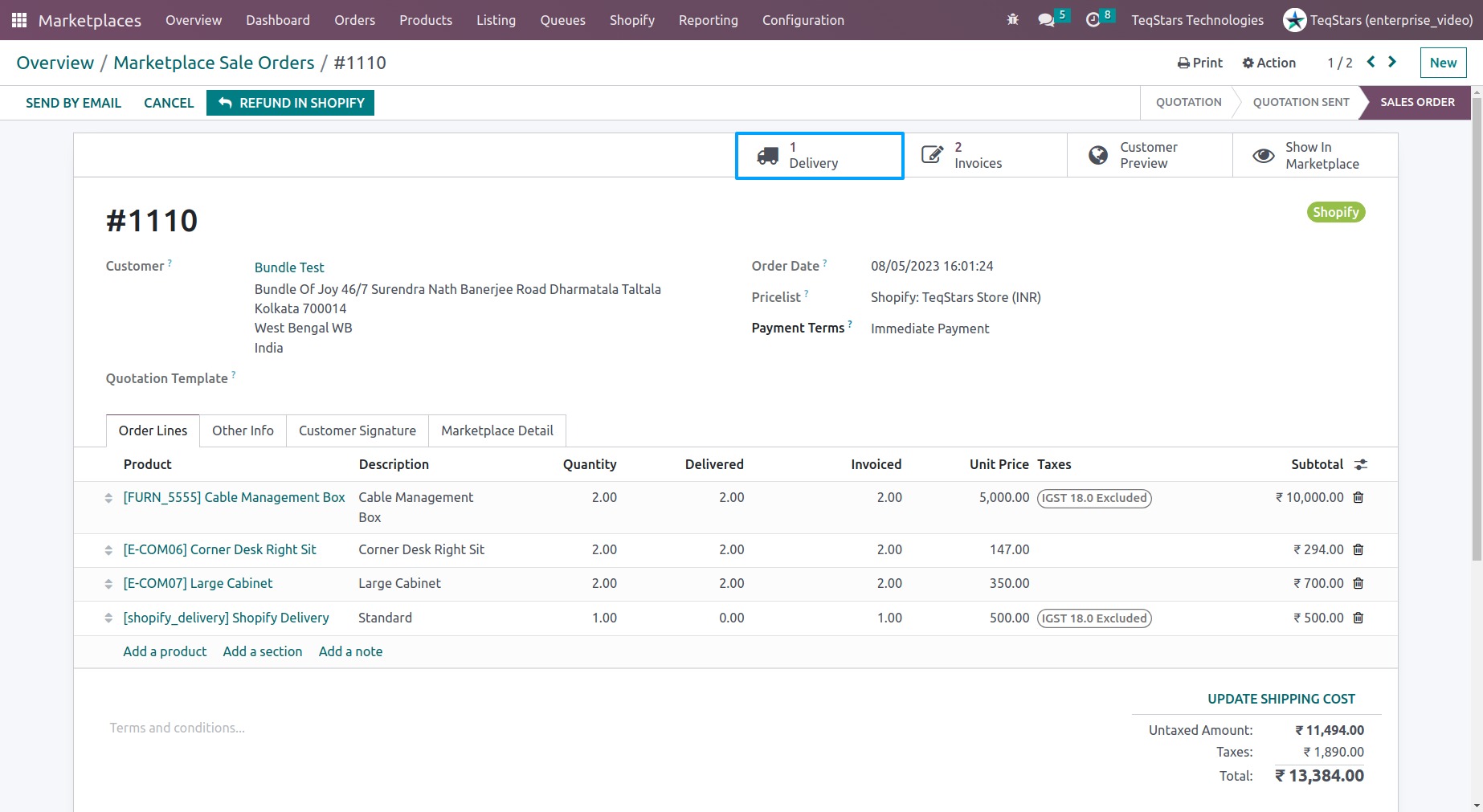1483x812 pixels.
Task: Click the debug bug icon
Action: click(x=1012, y=19)
